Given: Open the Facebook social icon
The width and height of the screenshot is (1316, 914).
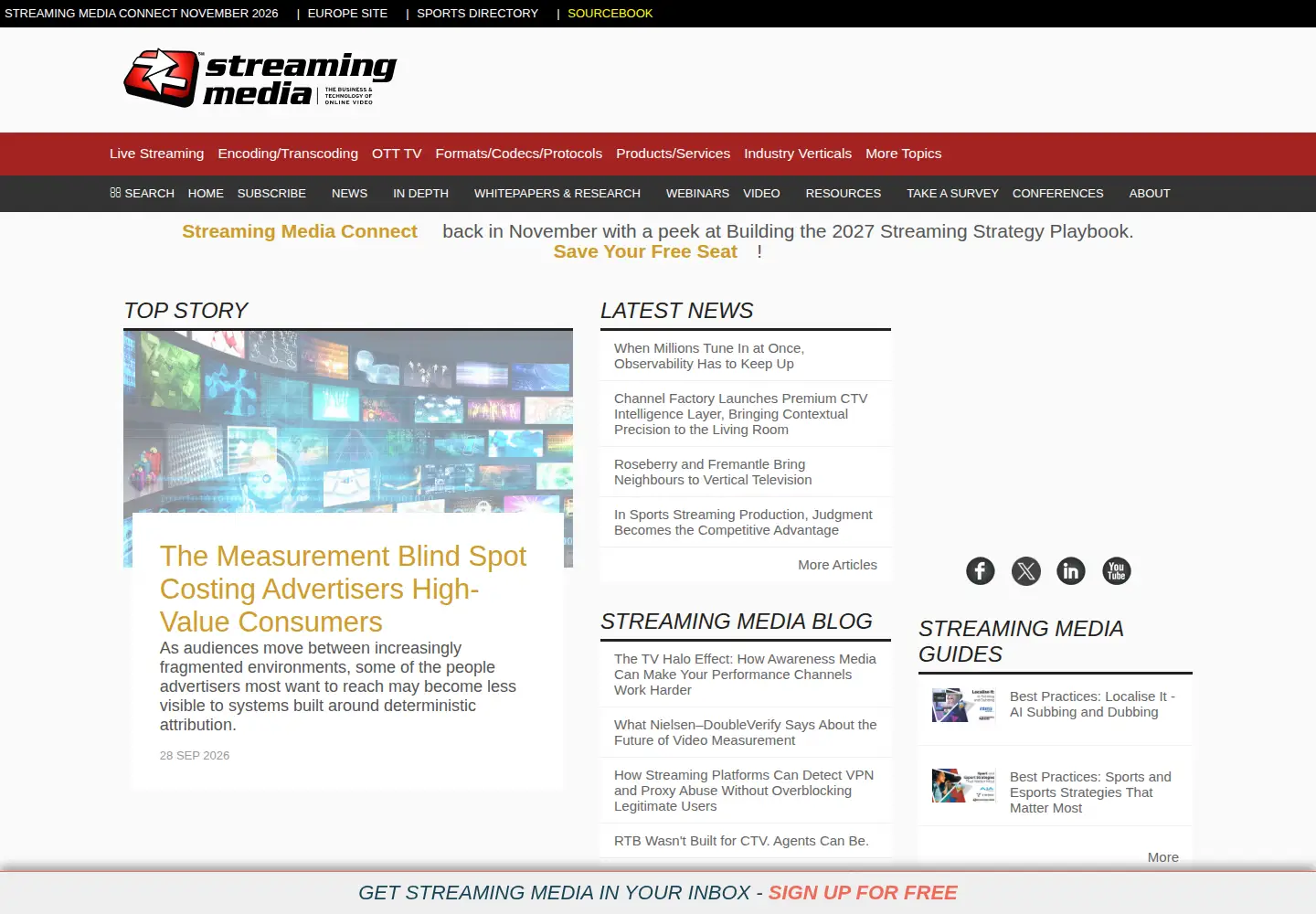Looking at the screenshot, I should click(x=981, y=571).
